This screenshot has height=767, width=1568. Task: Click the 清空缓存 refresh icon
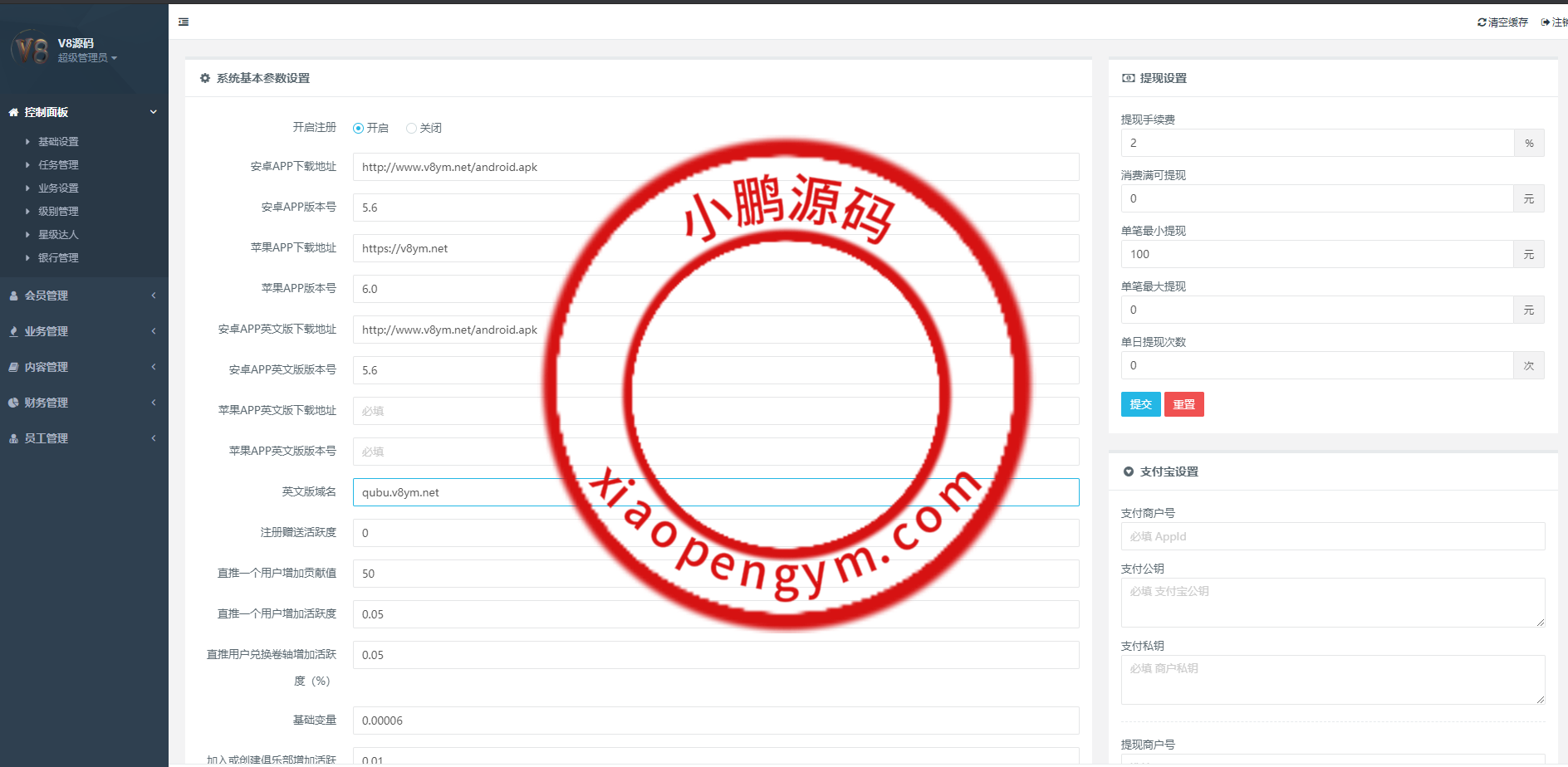[x=1482, y=22]
